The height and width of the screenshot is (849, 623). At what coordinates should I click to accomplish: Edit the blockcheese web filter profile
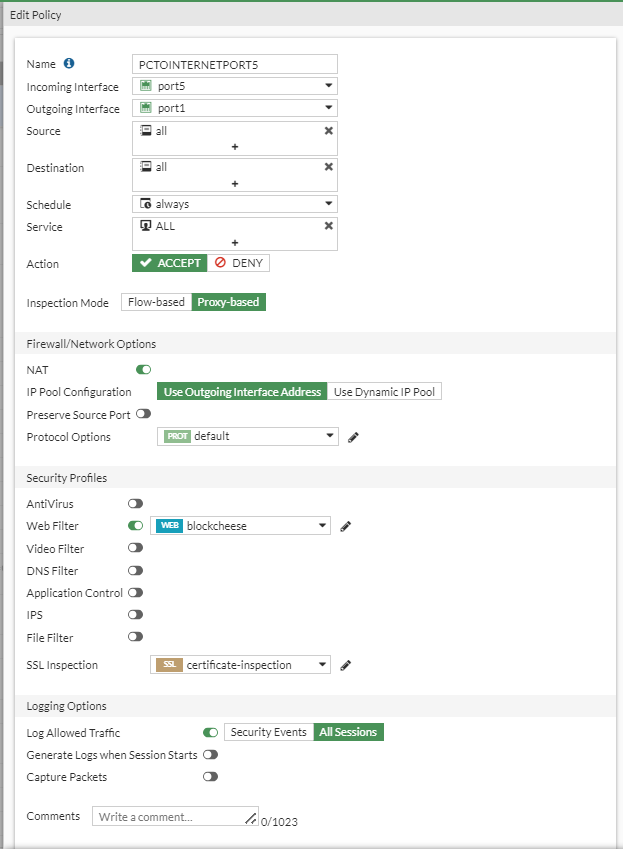346,526
